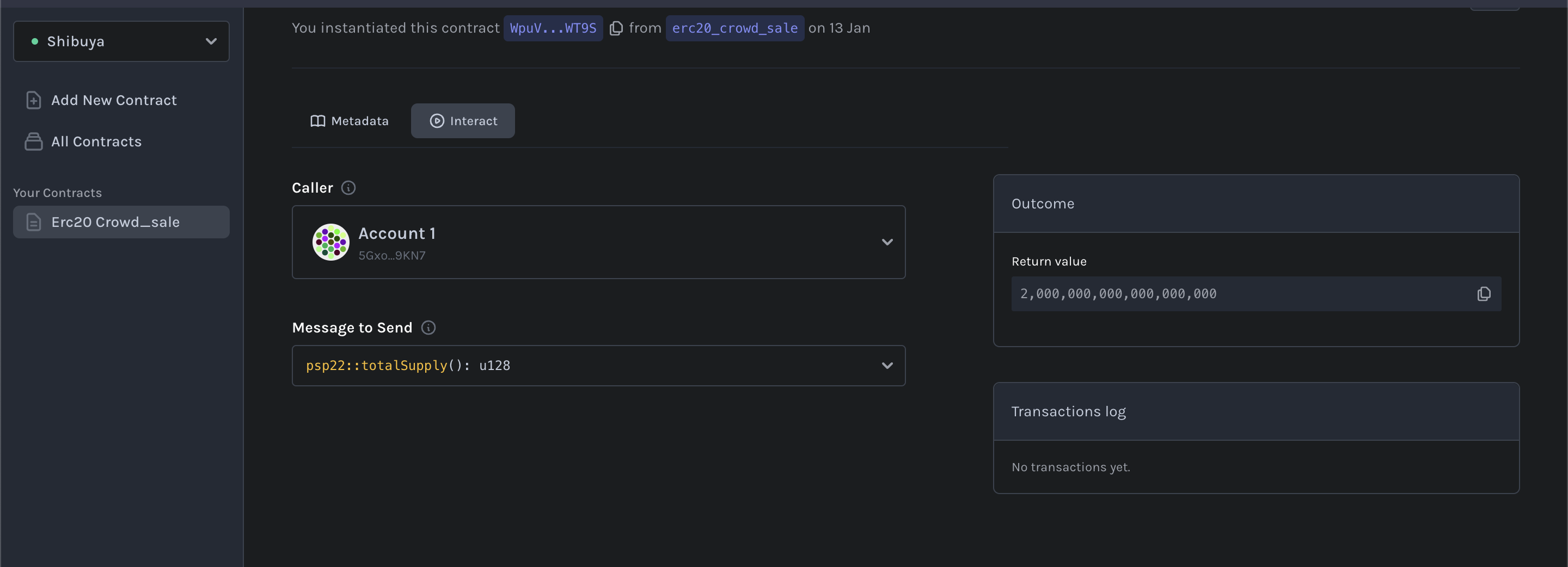Open the Shibuya network dropdown
Viewport: 1568px width, 567px height.
click(x=121, y=41)
